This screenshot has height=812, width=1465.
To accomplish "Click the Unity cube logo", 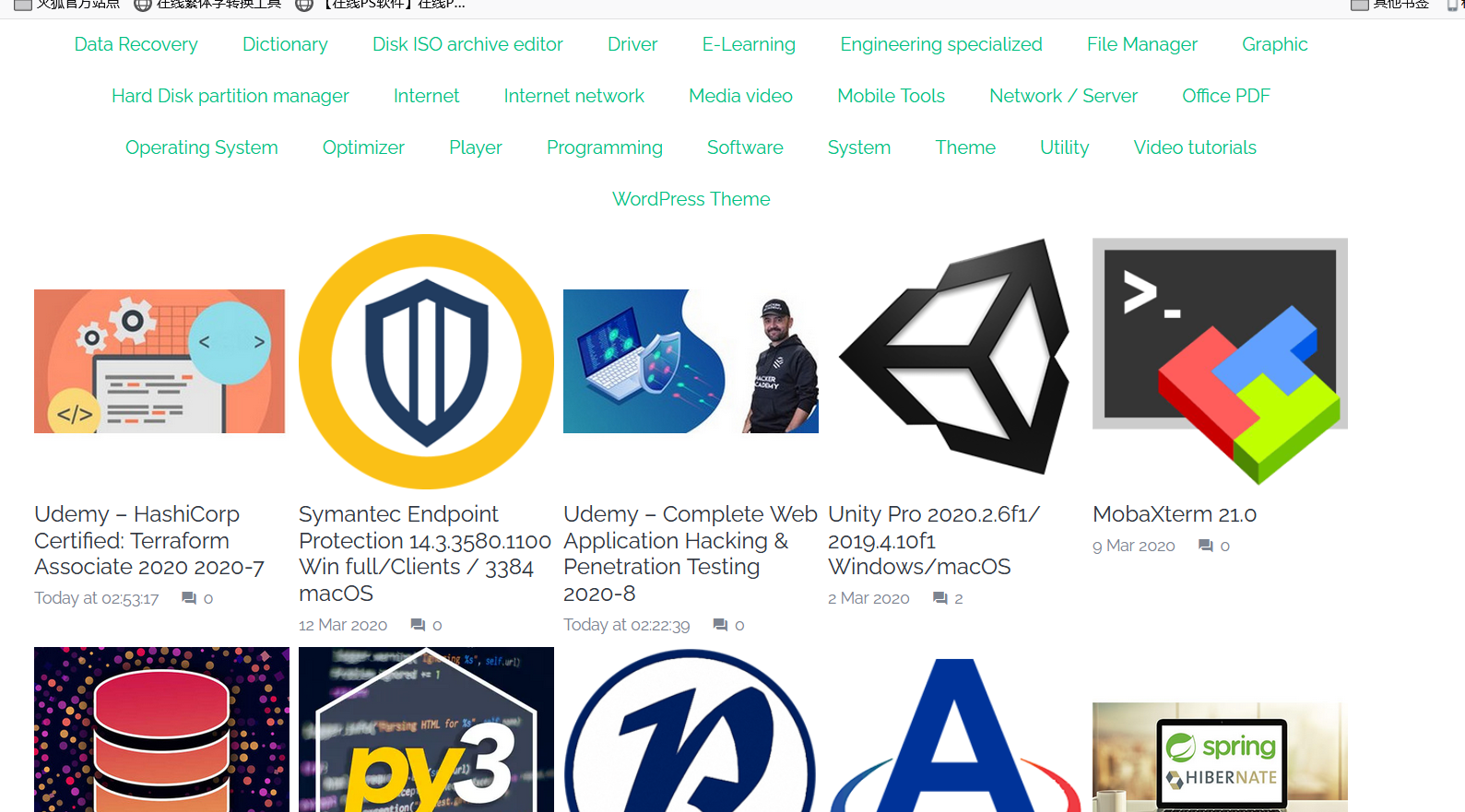I will tap(955, 358).
